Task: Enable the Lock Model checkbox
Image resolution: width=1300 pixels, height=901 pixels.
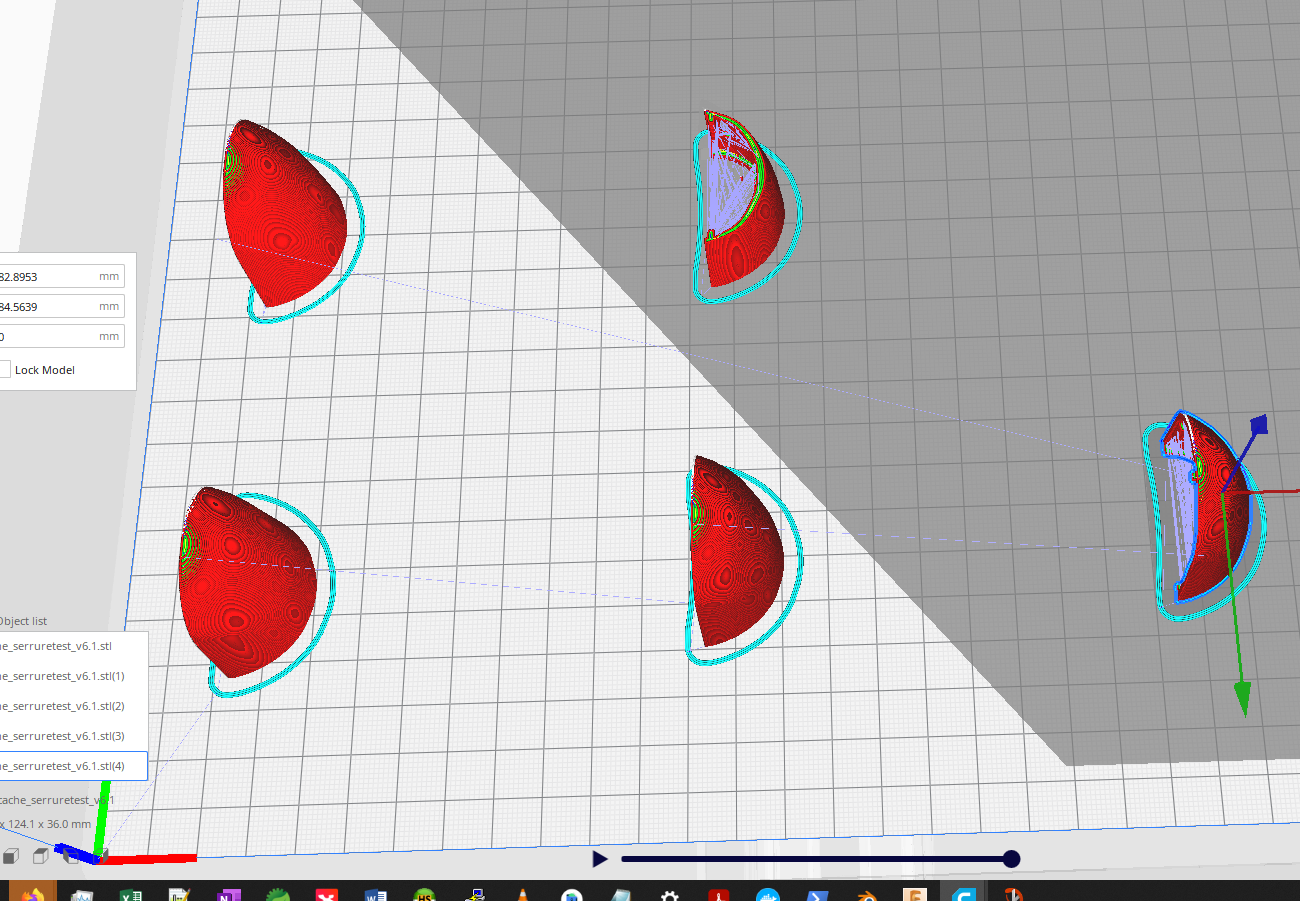Action: [4, 369]
